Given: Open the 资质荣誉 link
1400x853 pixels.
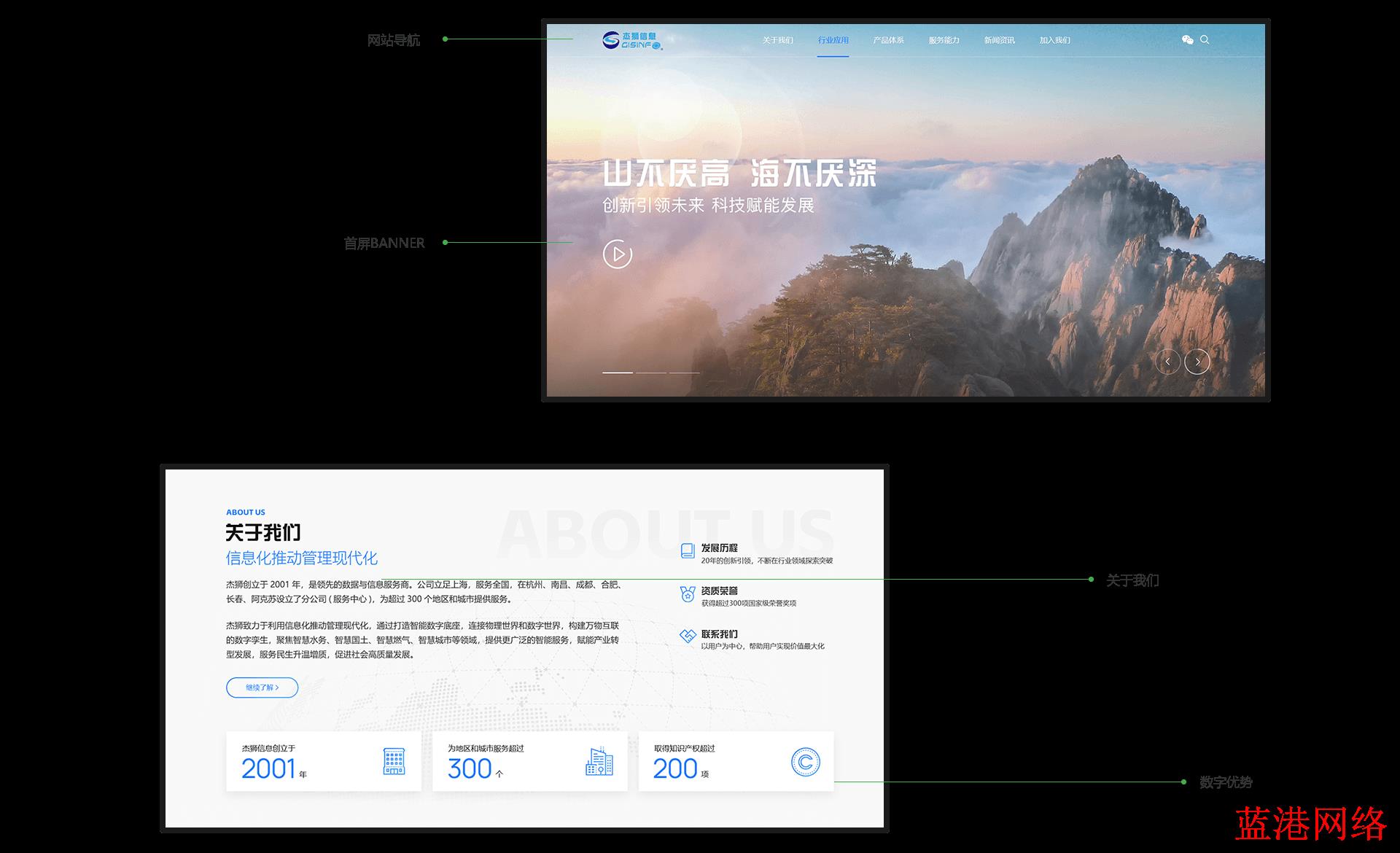Looking at the screenshot, I should tap(719, 591).
